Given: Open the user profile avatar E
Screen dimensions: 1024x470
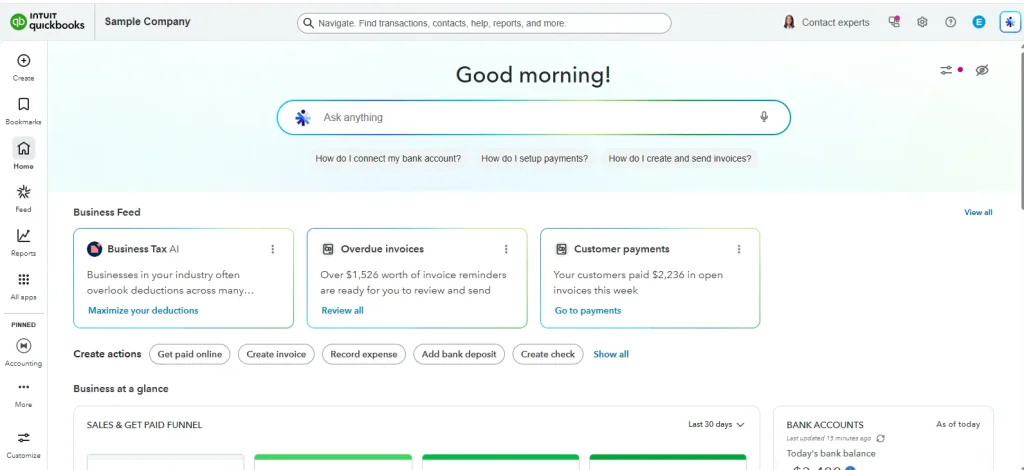Looking at the screenshot, I should pyautogui.click(x=978, y=22).
